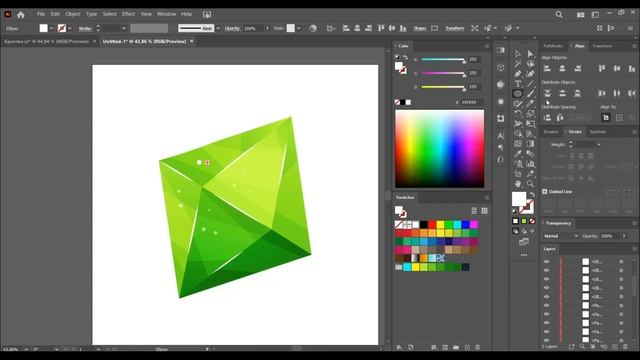Expand the Opacity arrow in Transparency panel

pos(624,236)
